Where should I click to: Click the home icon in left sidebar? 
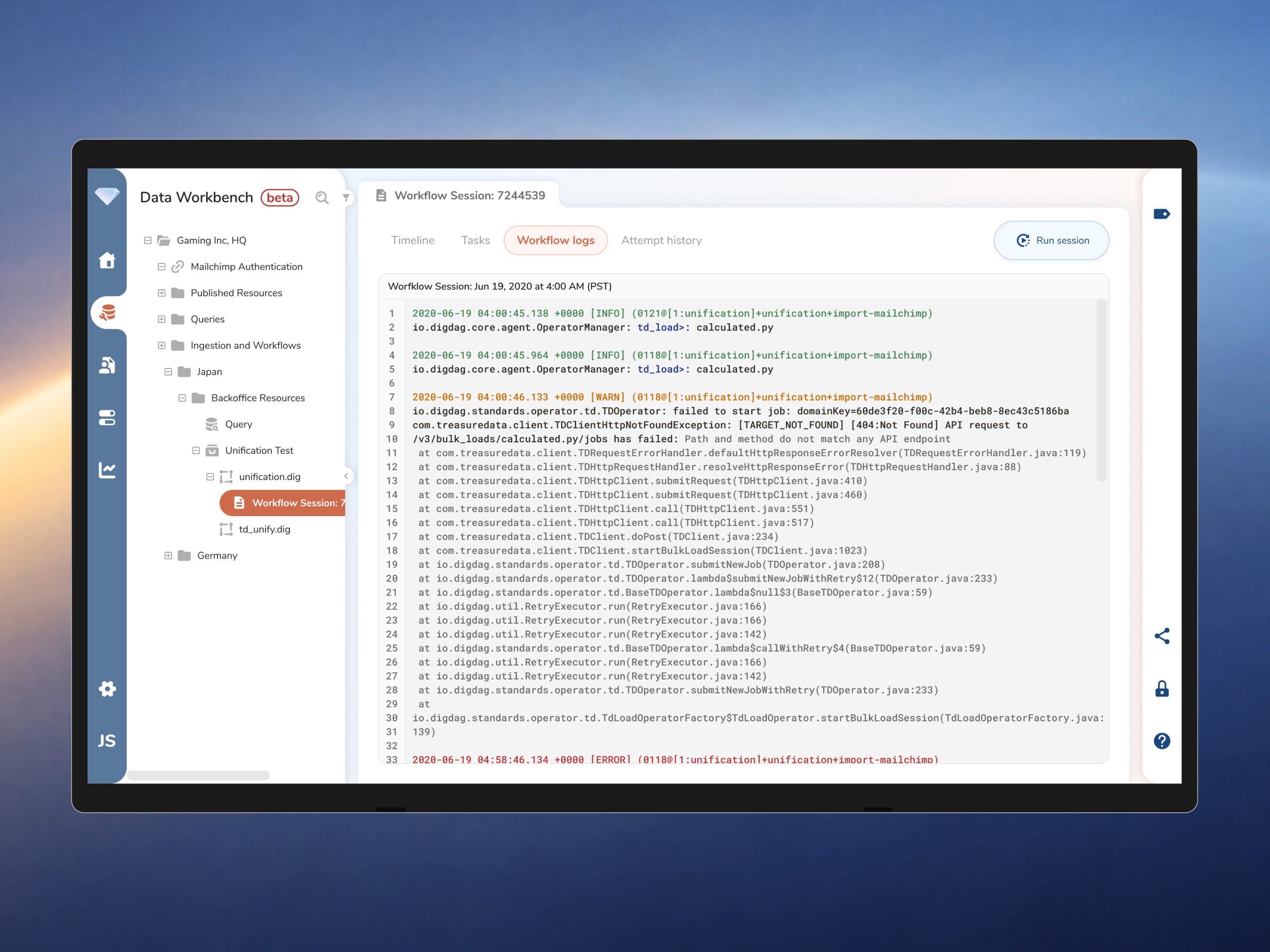[107, 261]
